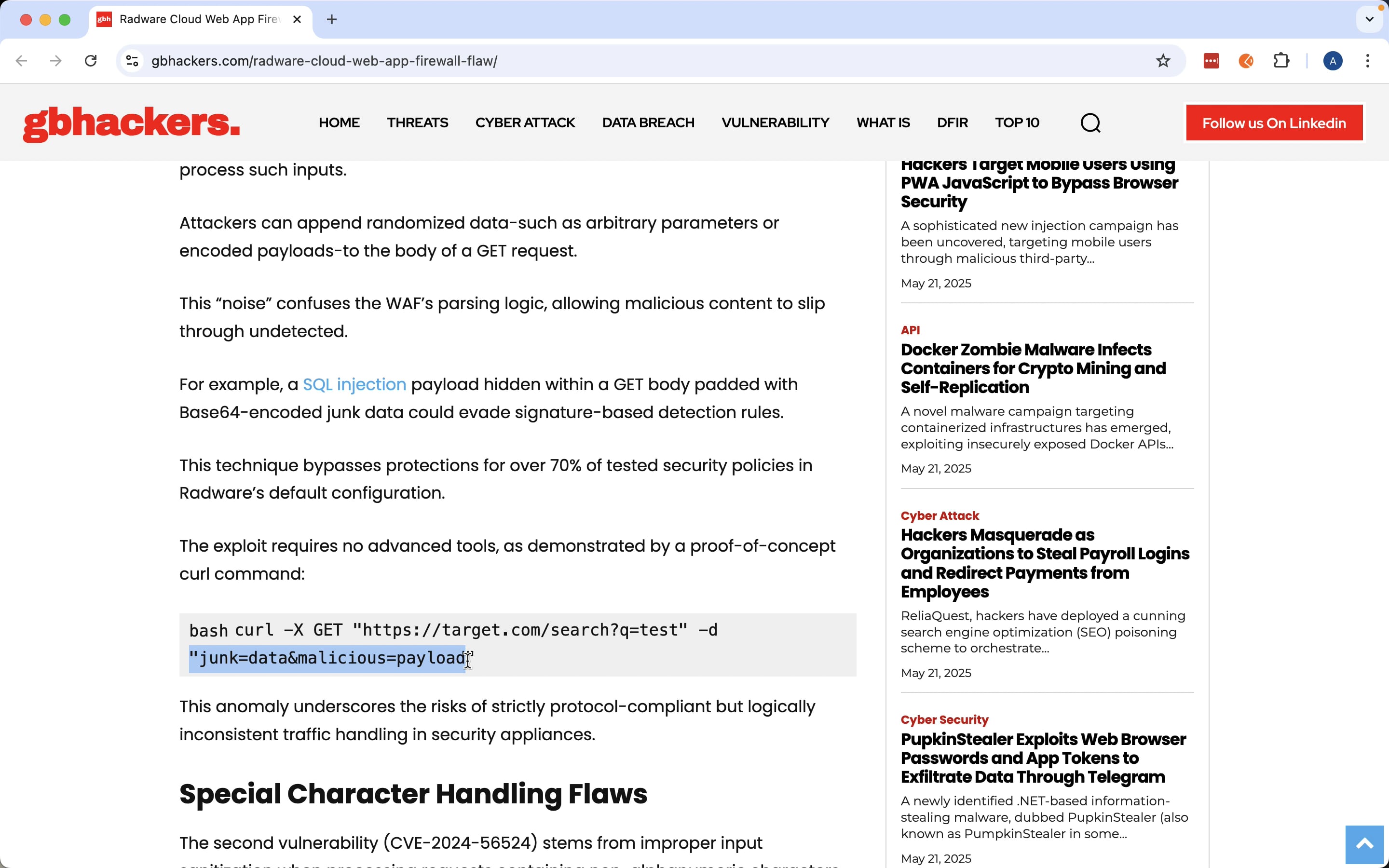
Task: Click paragraph starting 'Attackers can append randomized'
Action: click(479, 236)
